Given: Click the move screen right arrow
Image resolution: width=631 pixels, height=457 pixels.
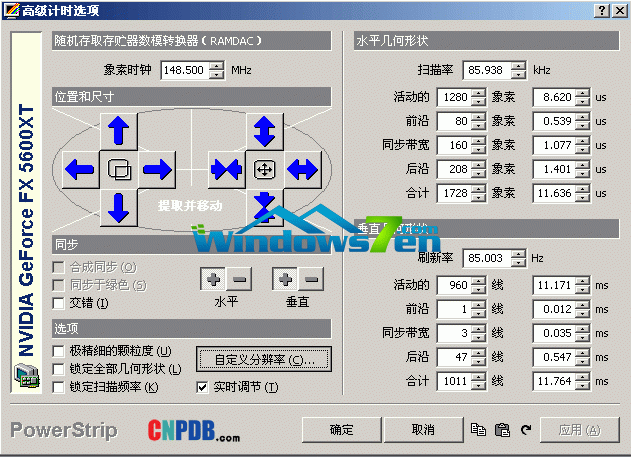Looking at the screenshot, I should tap(157, 168).
